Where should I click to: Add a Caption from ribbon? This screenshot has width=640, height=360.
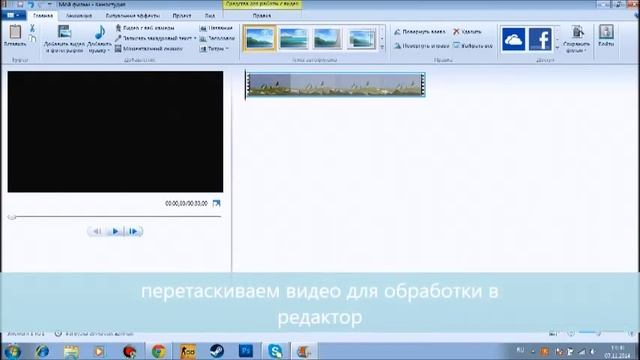coord(217,38)
